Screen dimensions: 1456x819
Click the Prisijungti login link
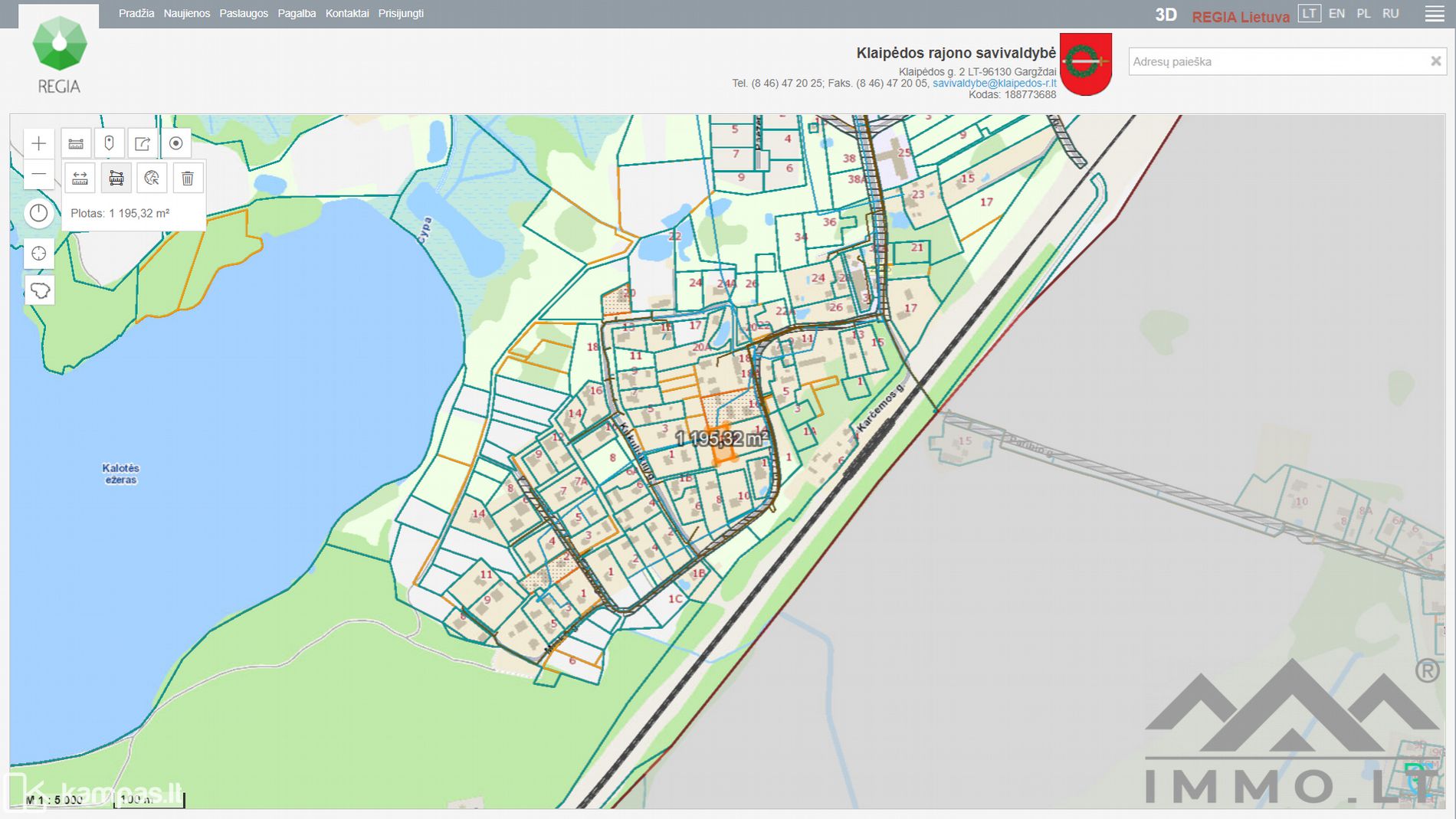pyautogui.click(x=401, y=14)
